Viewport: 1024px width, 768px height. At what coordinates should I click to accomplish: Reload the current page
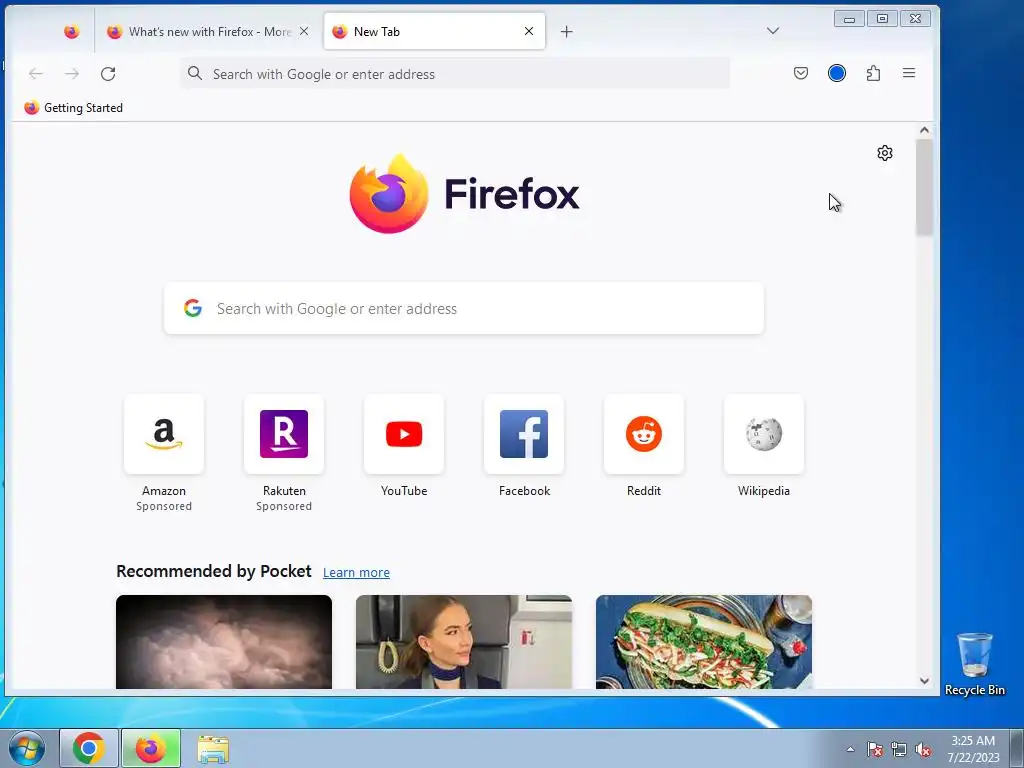tap(108, 74)
